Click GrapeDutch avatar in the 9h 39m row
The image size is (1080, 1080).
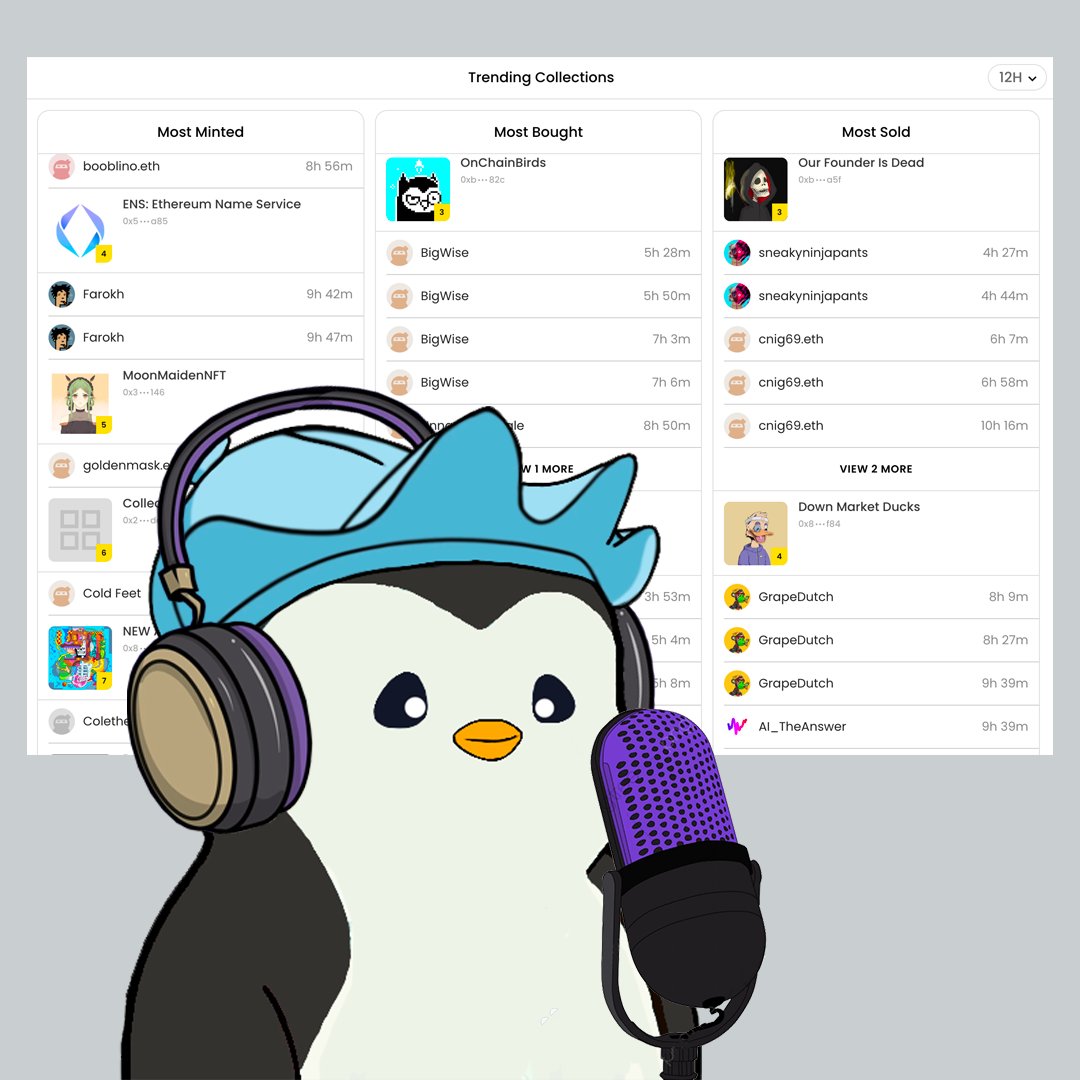pyautogui.click(x=737, y=683)
